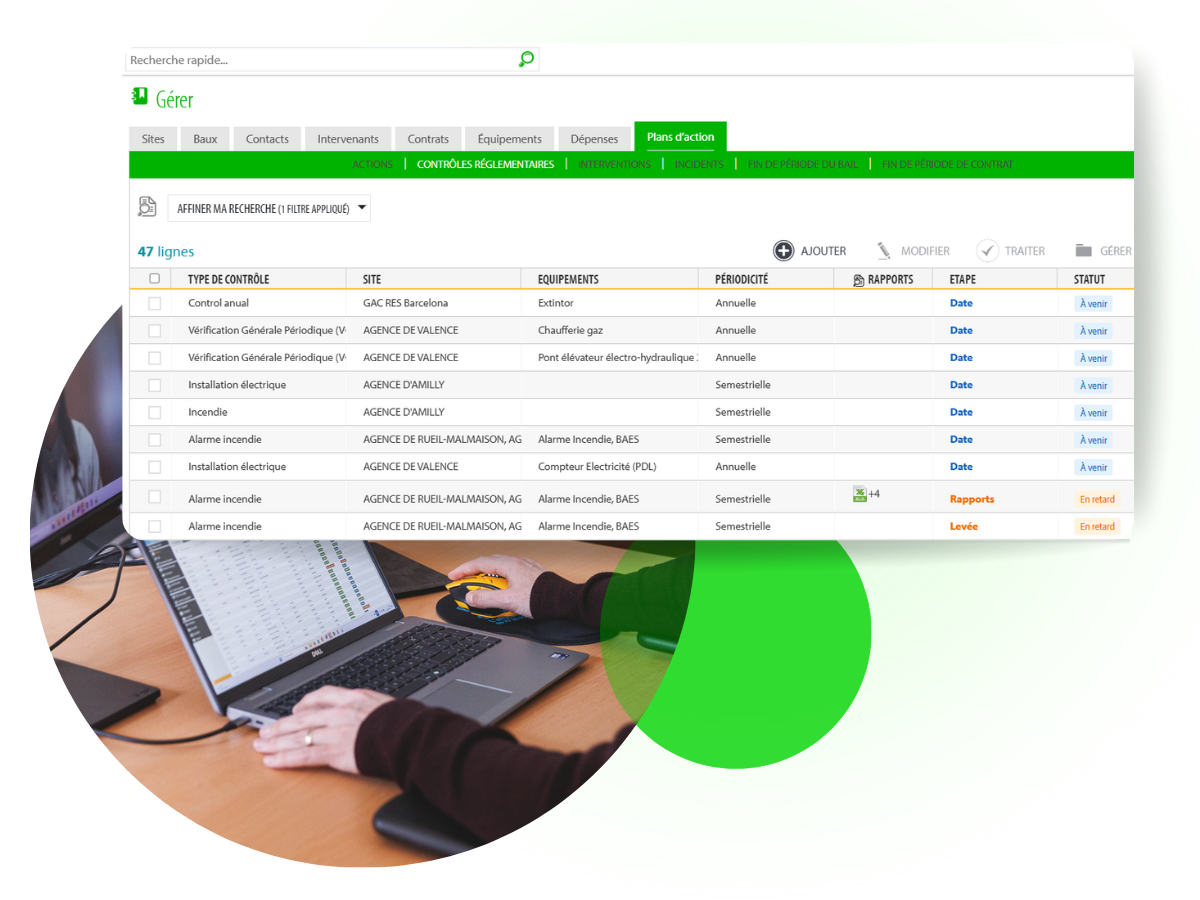Toggle the select-all checkbox in table header
Viewport: 1200px width, 900px height.
[x=154, y=279]
